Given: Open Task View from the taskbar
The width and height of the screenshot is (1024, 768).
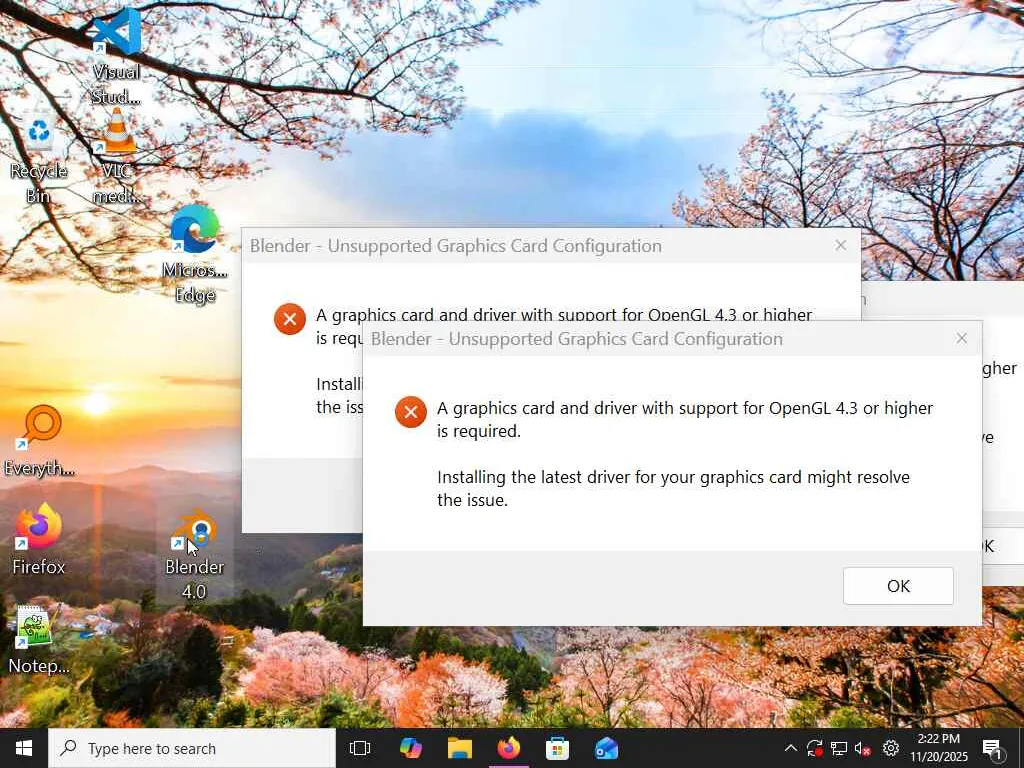Looking at the screenshot, I should point(360,748).
